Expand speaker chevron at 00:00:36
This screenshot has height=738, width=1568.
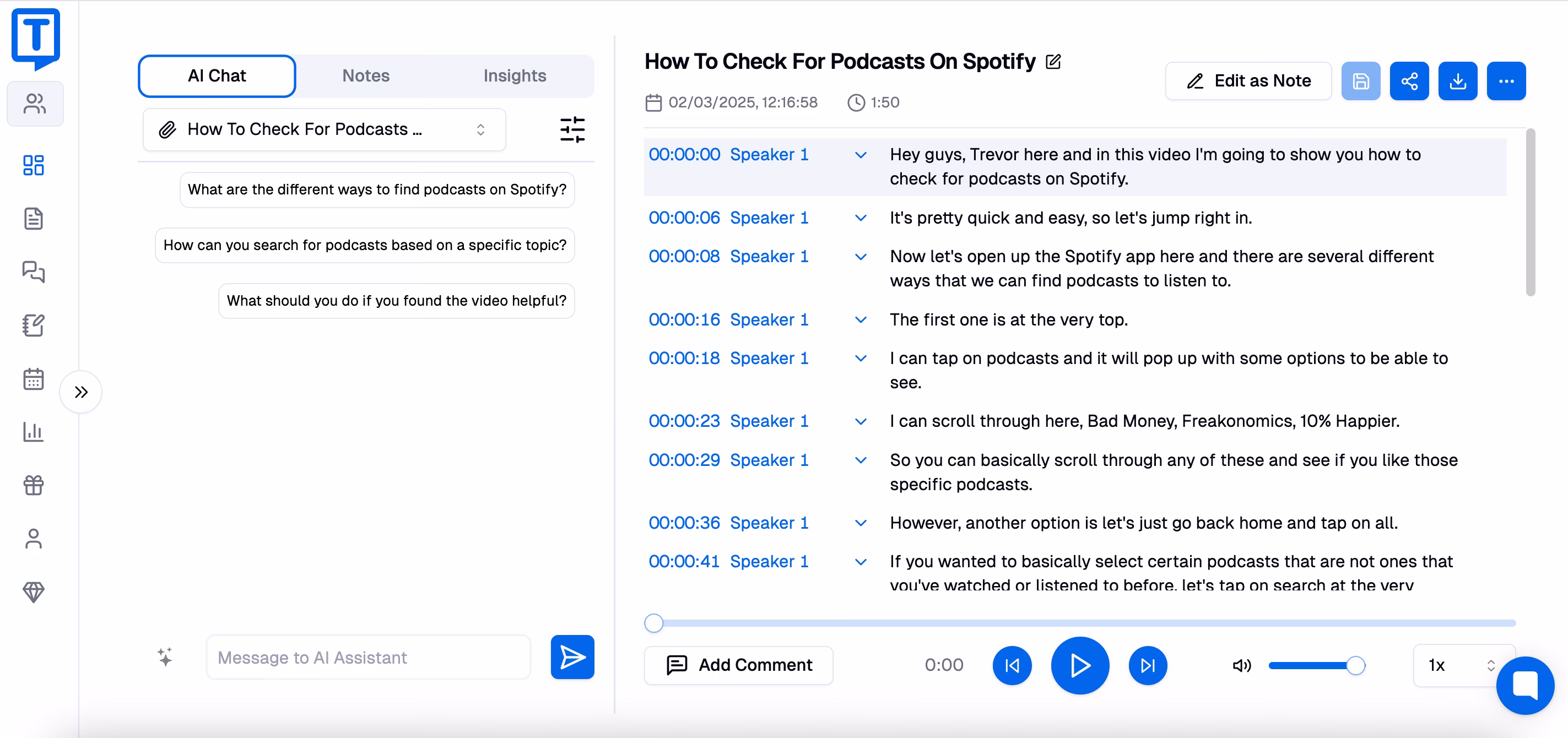(x=861, y=523)
